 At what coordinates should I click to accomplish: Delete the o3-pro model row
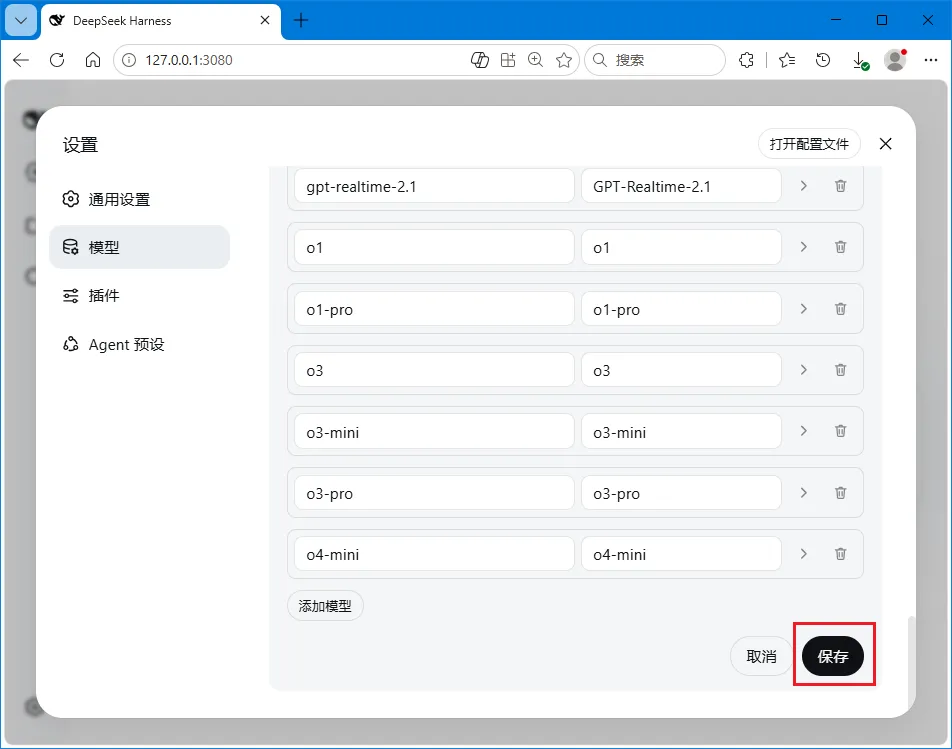[x=840, y=493]
